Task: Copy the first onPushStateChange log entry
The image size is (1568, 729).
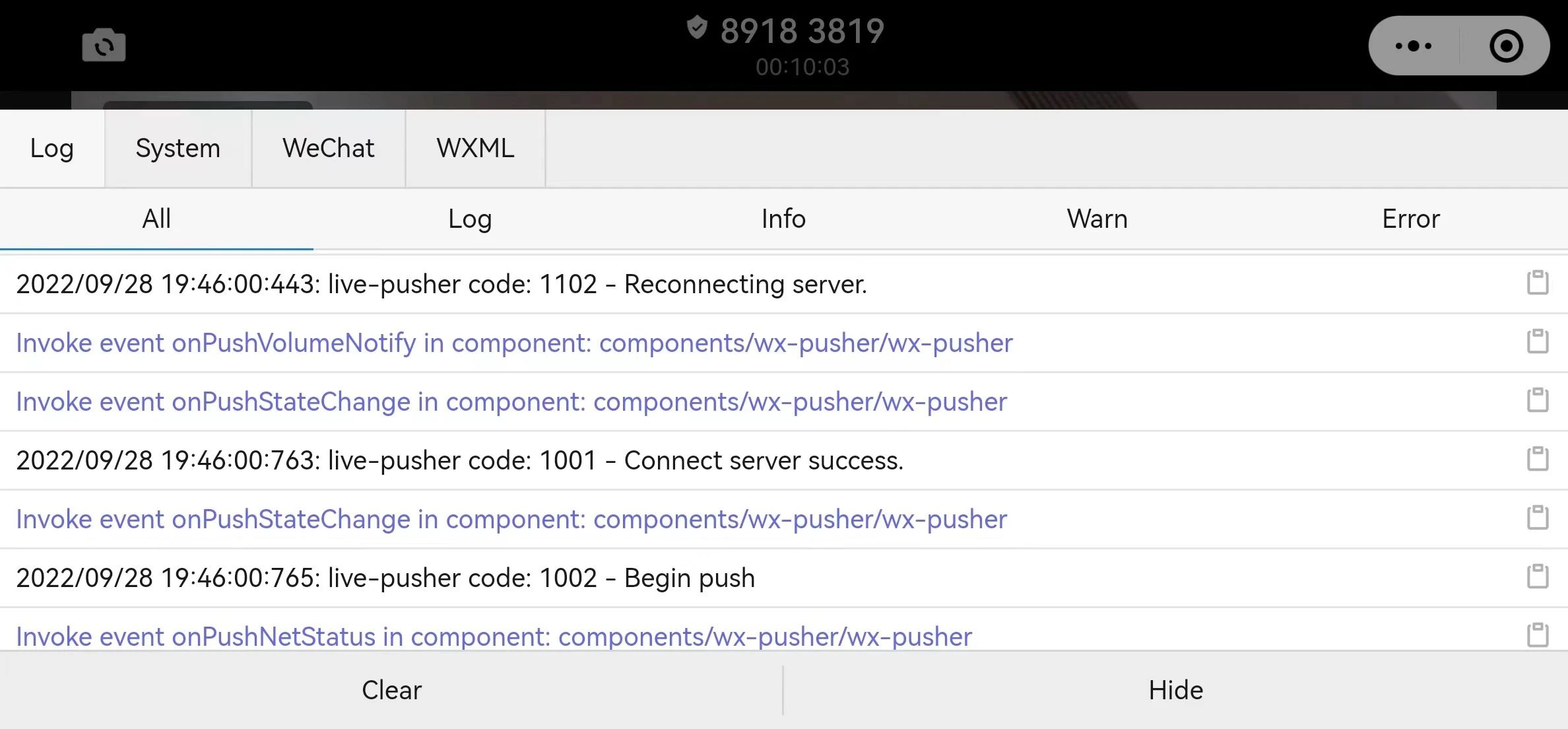Action: [1537, 400]
